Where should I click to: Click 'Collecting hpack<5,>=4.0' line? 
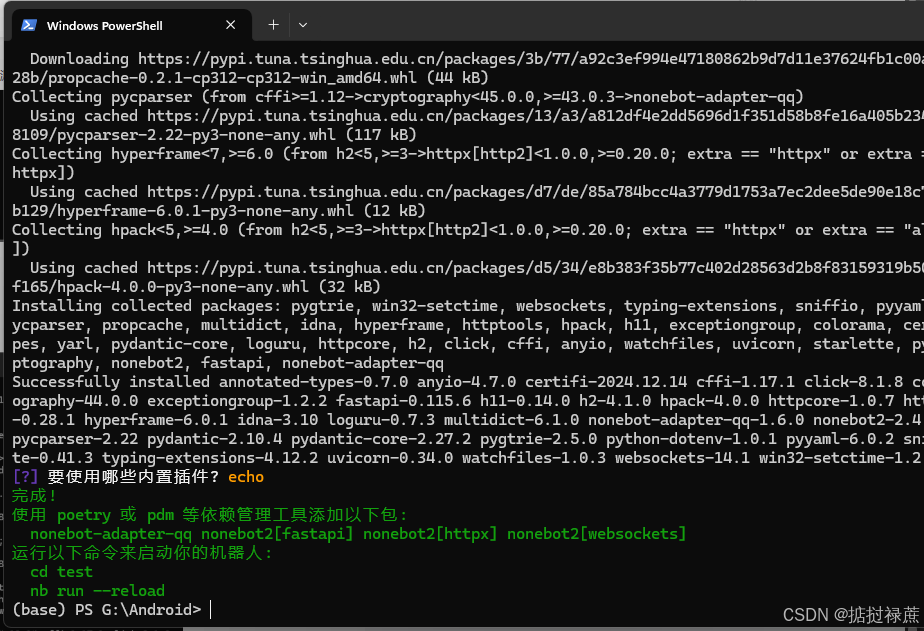pyautogui.click(x=468, y=230)
